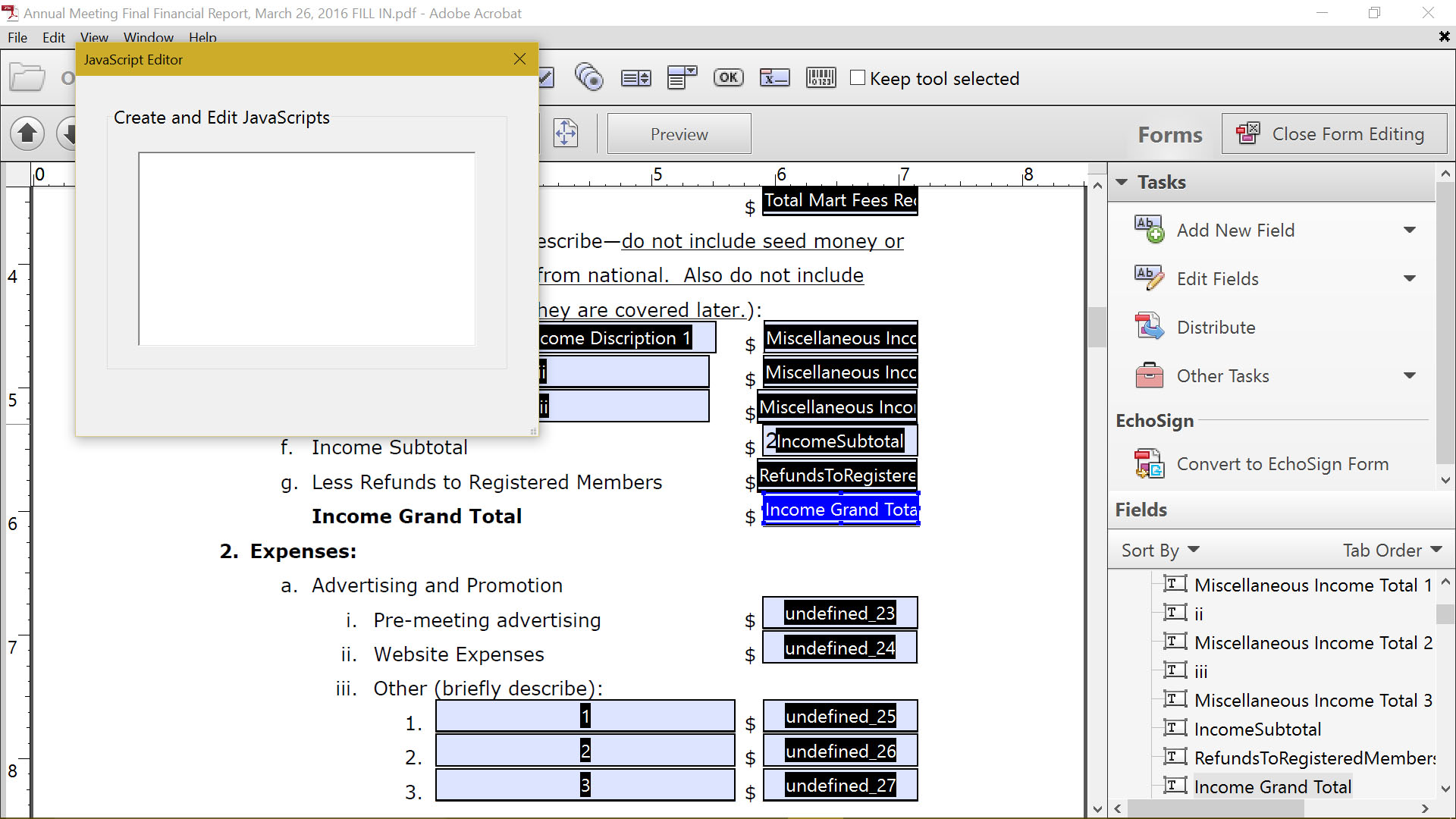Image resolution: width=1456 pixels, height=819 pixels.
Task: Click the undefined_27 form field
Action: click(839, 785)
